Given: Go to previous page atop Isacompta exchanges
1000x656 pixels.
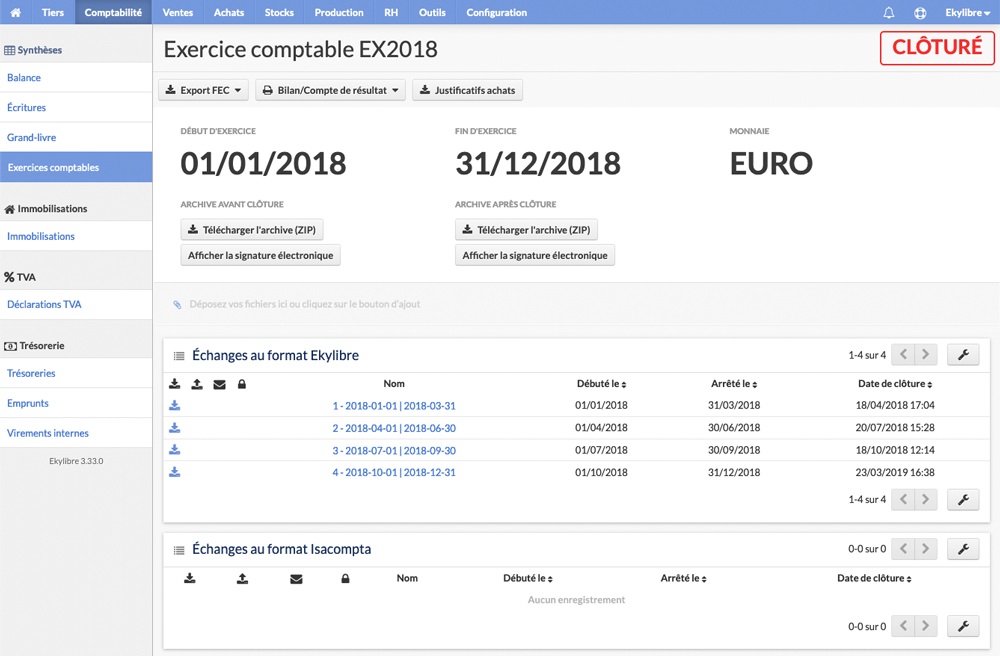Looking at the screenshot, I should tap(903, 548).
